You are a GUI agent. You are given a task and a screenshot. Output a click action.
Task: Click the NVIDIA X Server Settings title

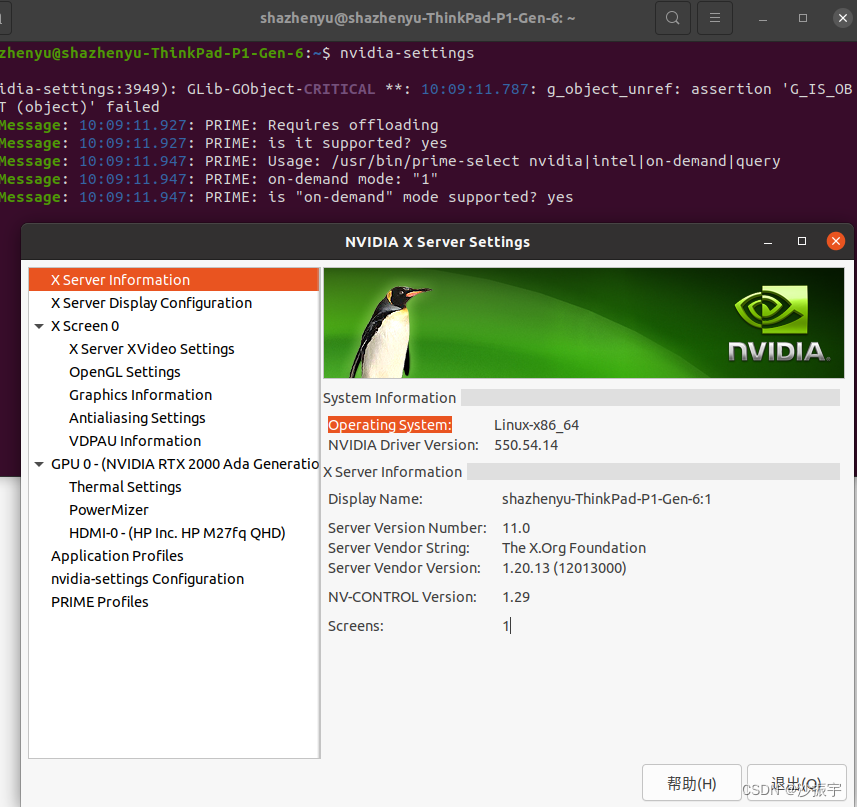click(437, 242)
